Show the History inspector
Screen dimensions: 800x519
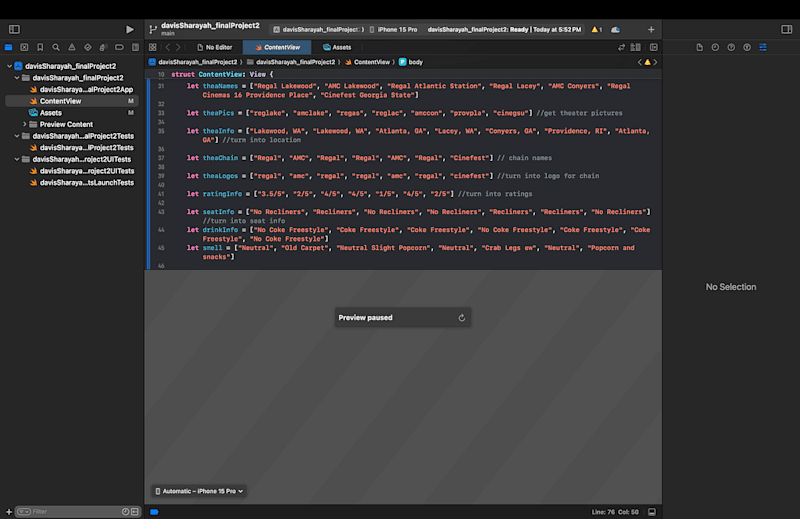tap(715, 47)
